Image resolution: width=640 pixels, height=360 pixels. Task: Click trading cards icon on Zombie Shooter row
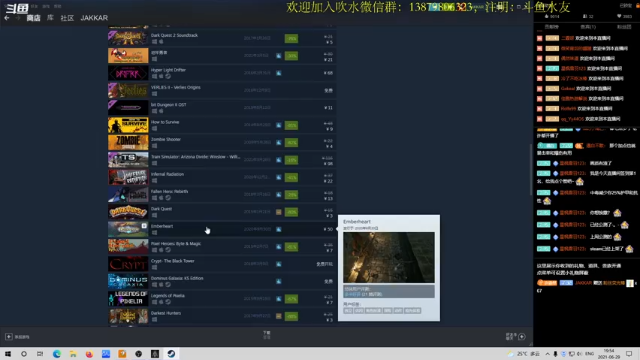pos(279,142)
